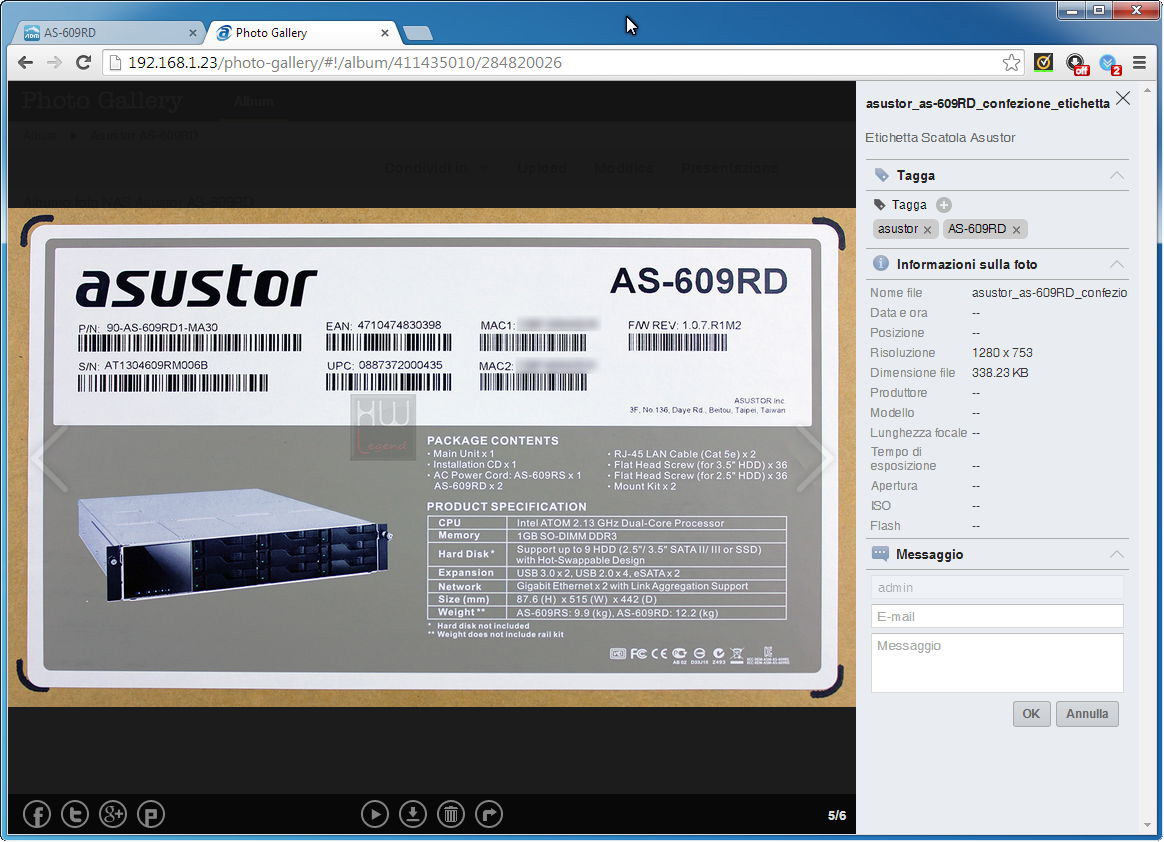Click the description 'Etichetta Scatola Asustor'

click(x=940, y=137)
